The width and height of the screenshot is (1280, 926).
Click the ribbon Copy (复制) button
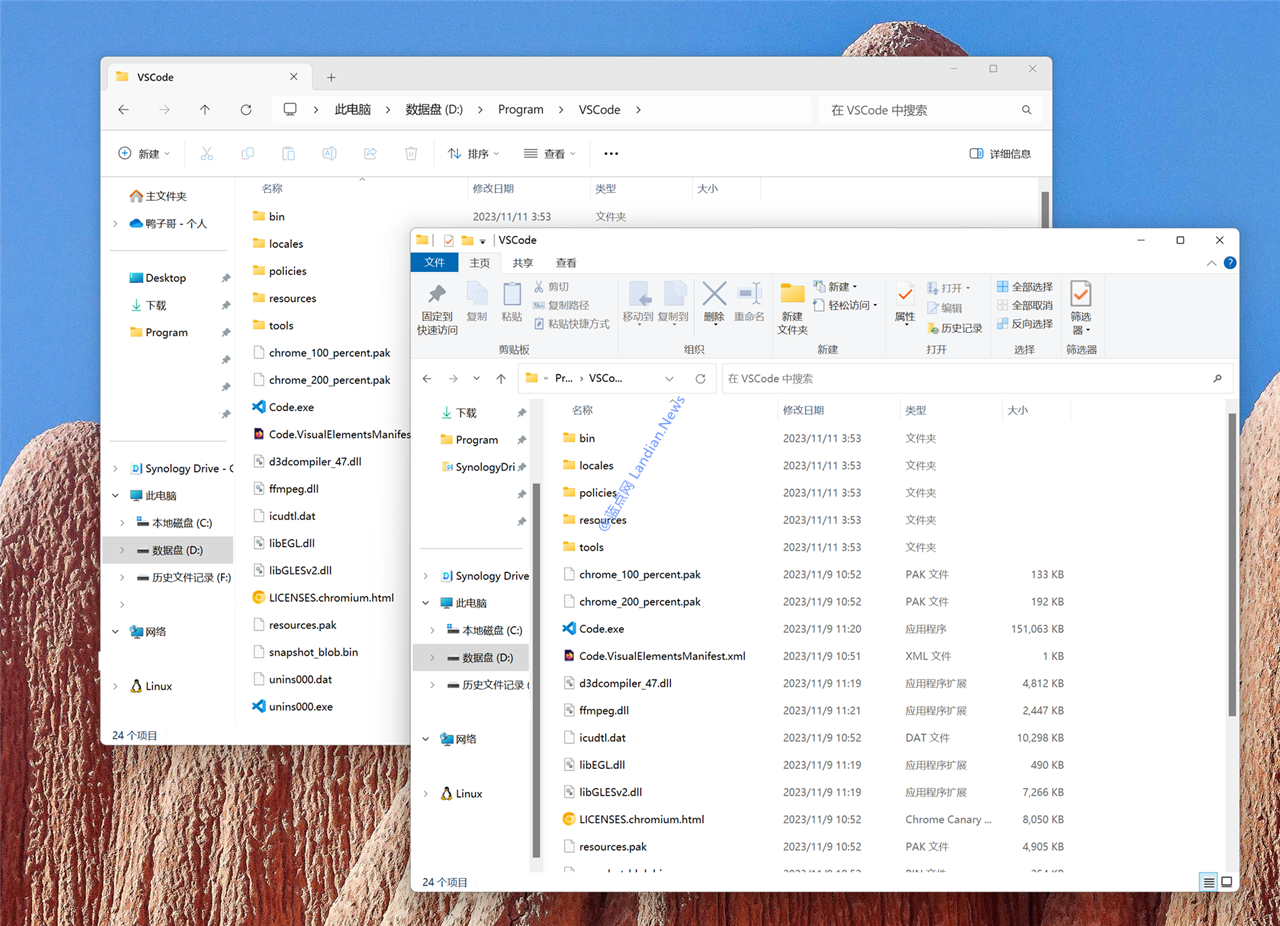pyautogui.click(x=477, y=302)
